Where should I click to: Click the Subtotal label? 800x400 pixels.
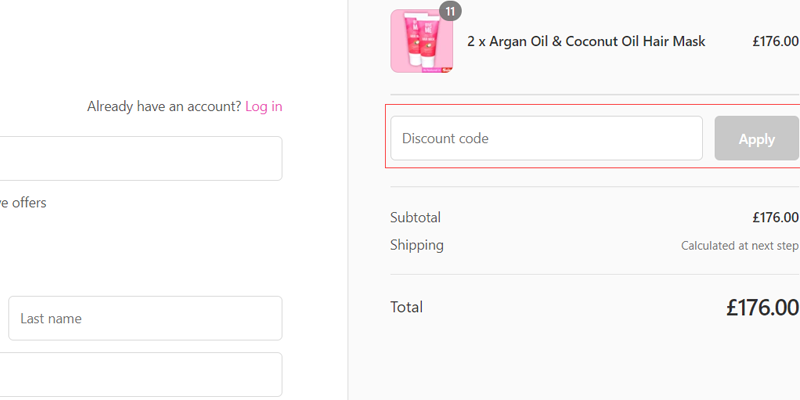(415, 217)
